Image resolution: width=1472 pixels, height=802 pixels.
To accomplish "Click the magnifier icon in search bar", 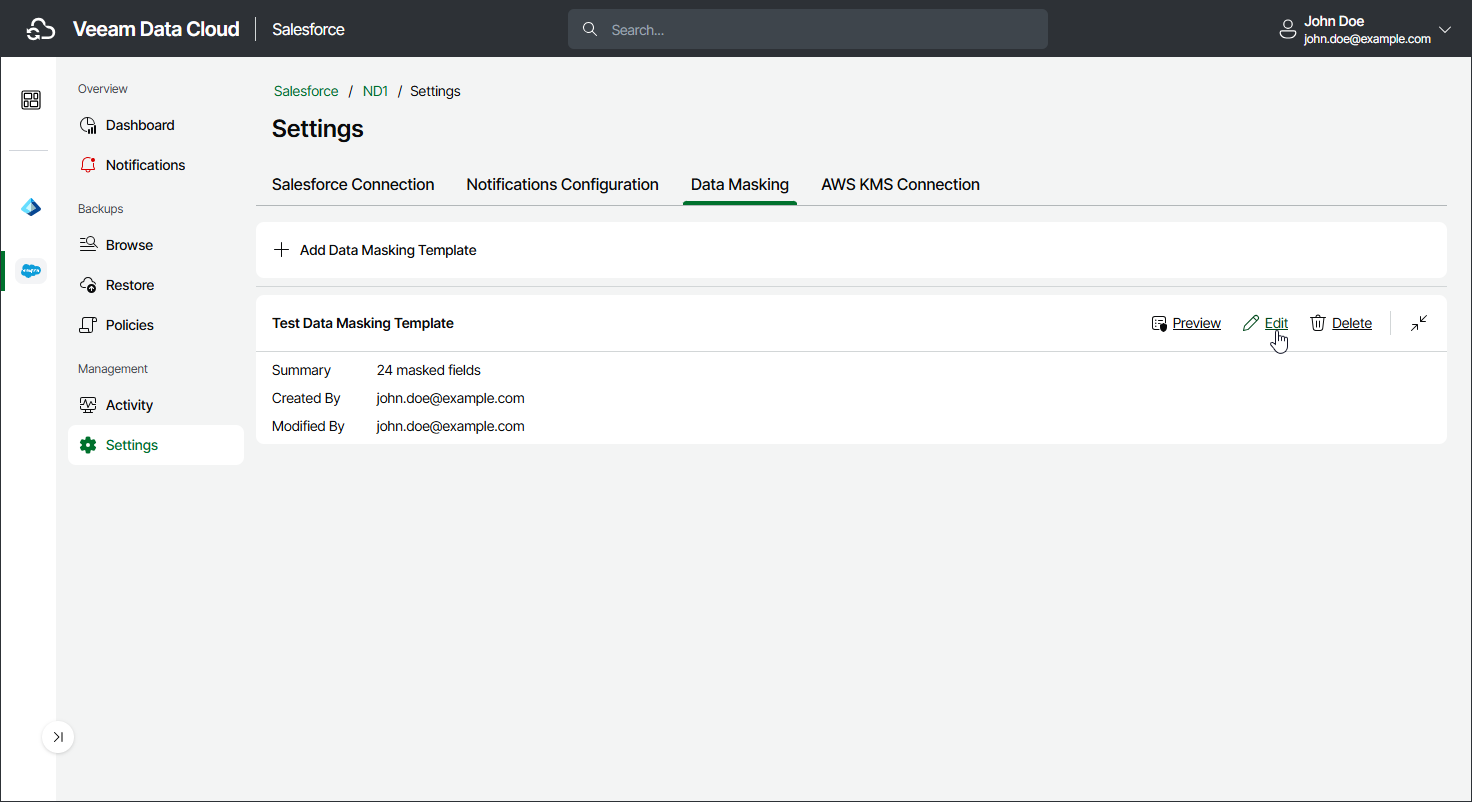I will (590, 30).
